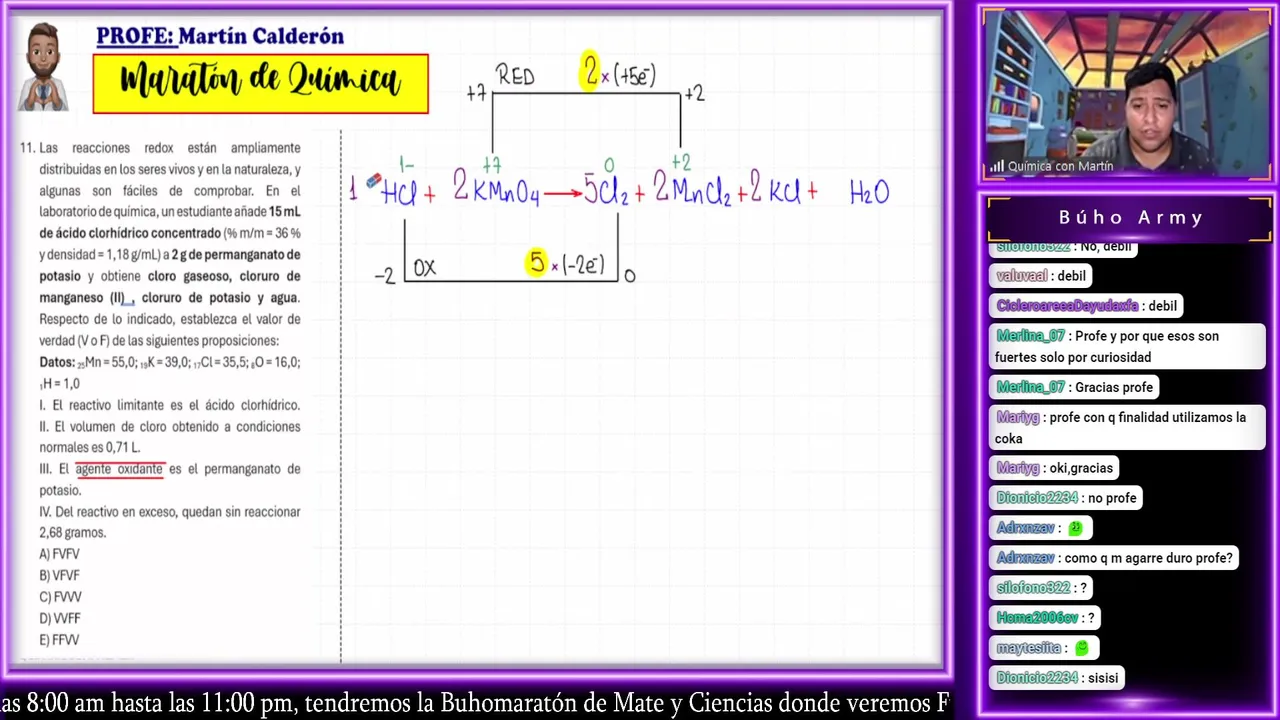Click the scrolling Buhomaratón ticker text
This screenshot has width=1280, height=720.
coord(474,703)
